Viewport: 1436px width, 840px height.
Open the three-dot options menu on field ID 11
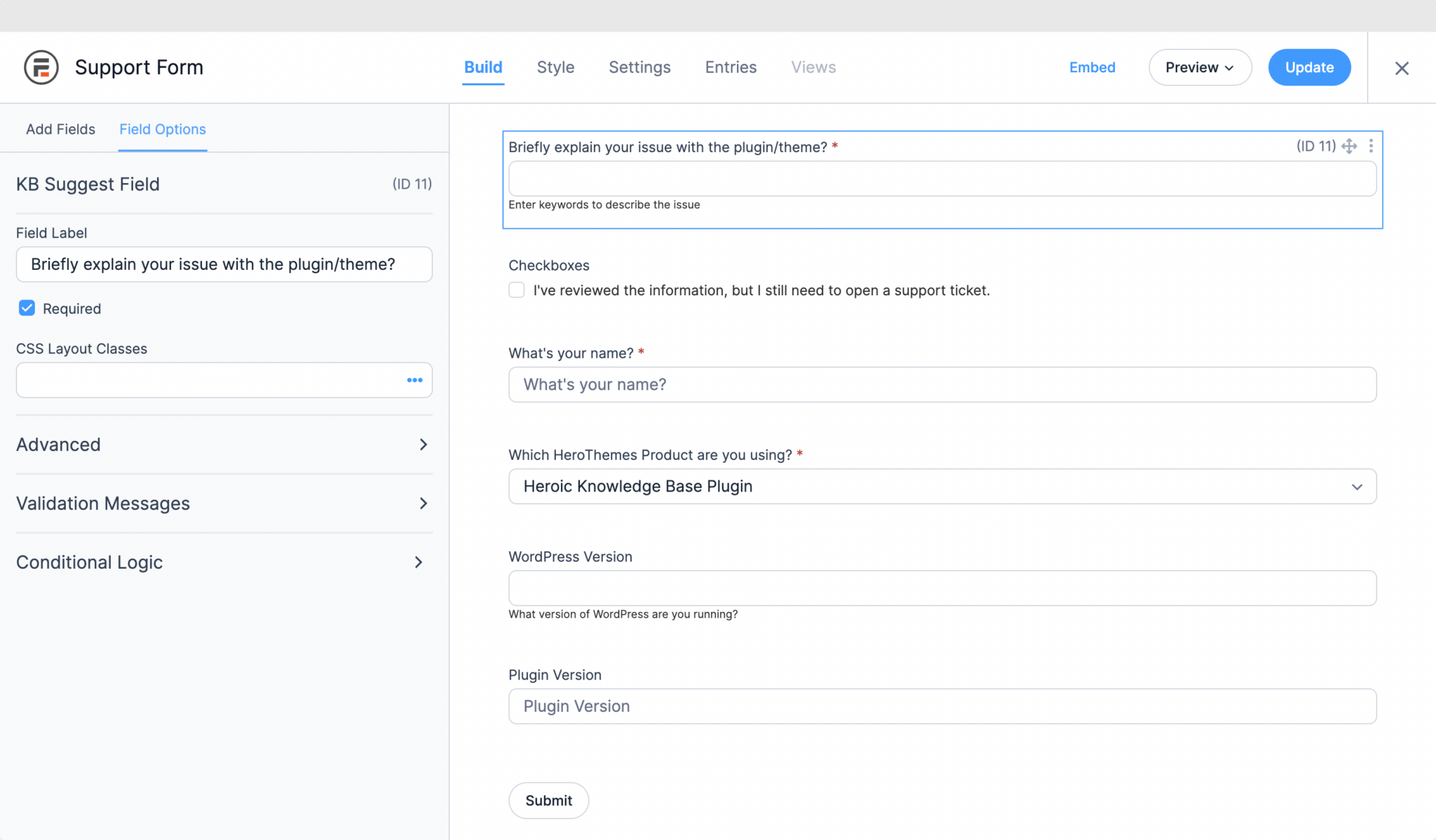1372,146
